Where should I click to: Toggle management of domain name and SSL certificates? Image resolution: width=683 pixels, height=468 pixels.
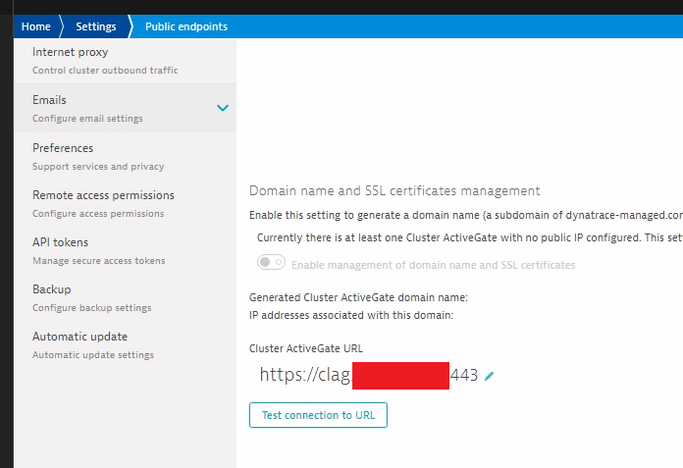[x=271, y=264]
